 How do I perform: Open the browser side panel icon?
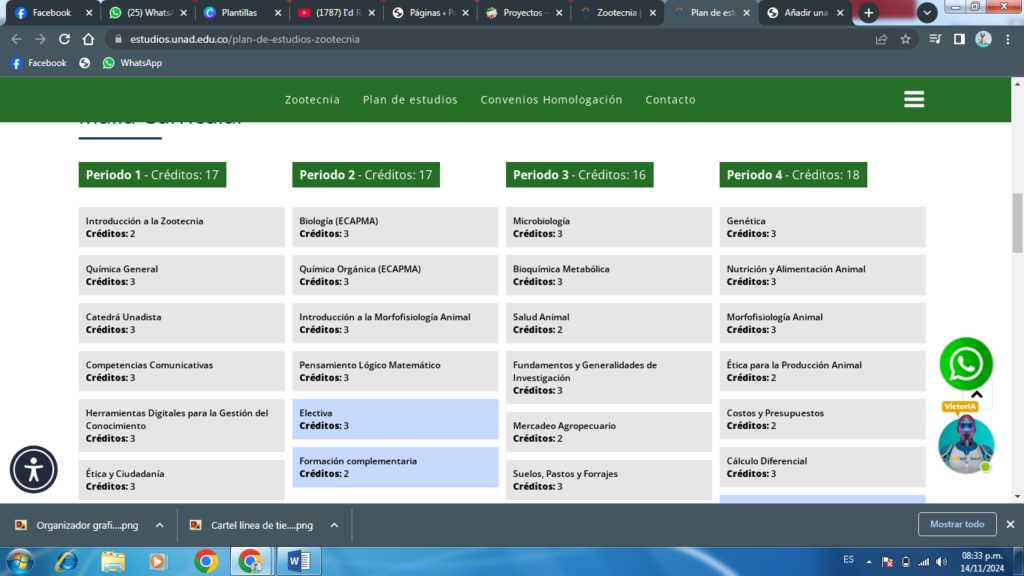(959, 39)
